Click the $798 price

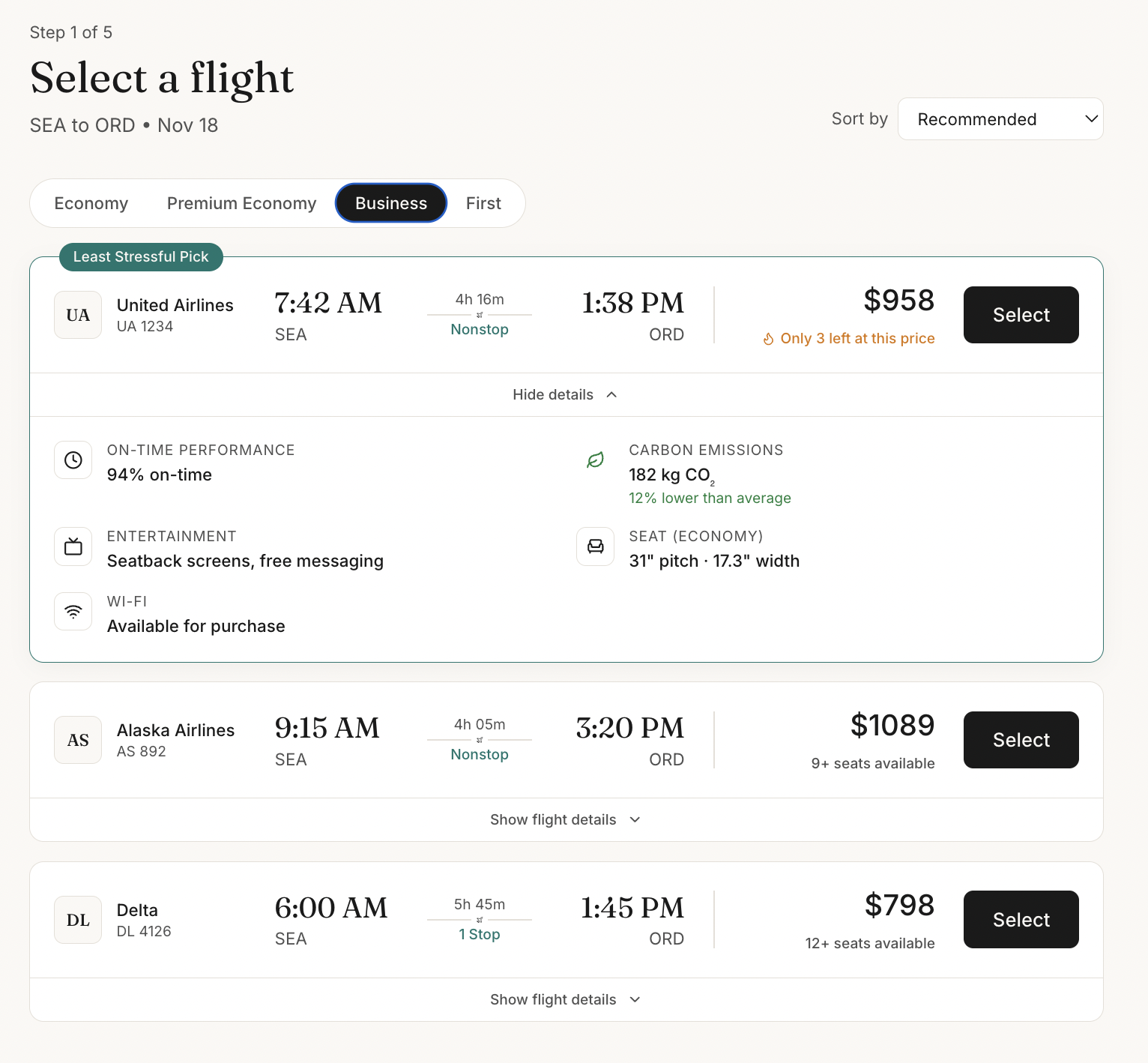click(x=899, y=906)
